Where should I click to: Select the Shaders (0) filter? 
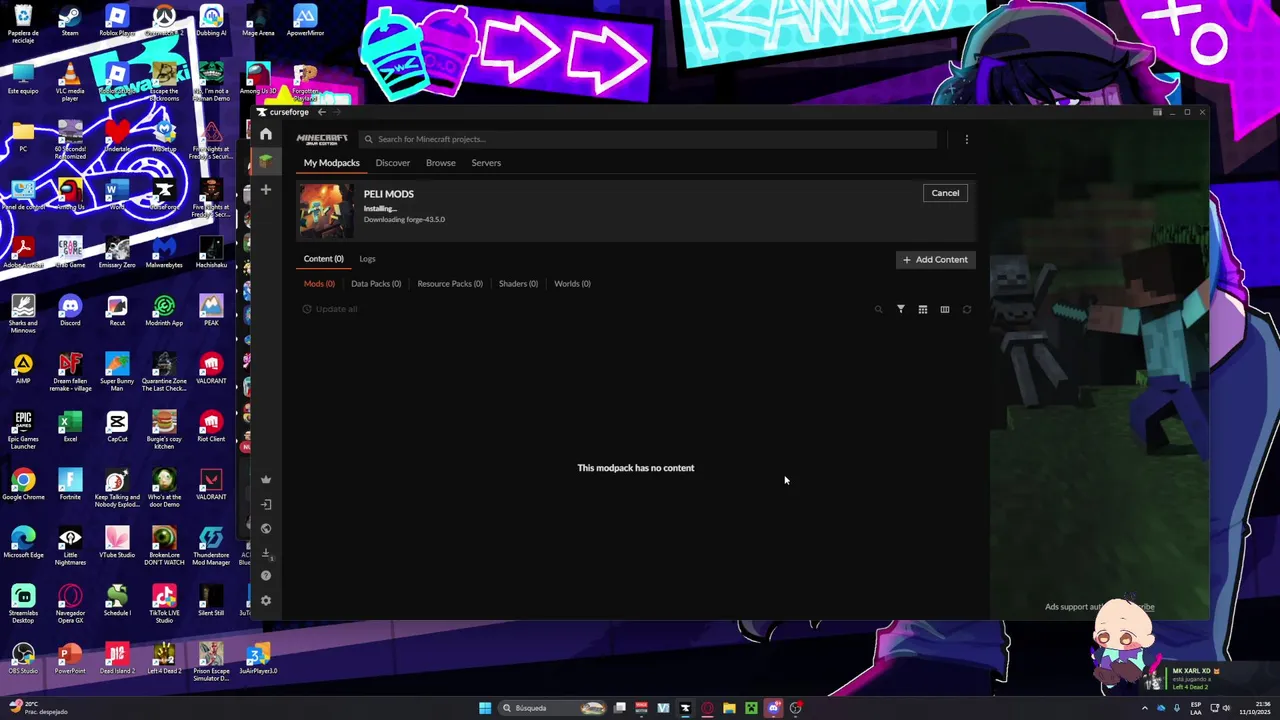pyautogui.click(x=518, y=284)
